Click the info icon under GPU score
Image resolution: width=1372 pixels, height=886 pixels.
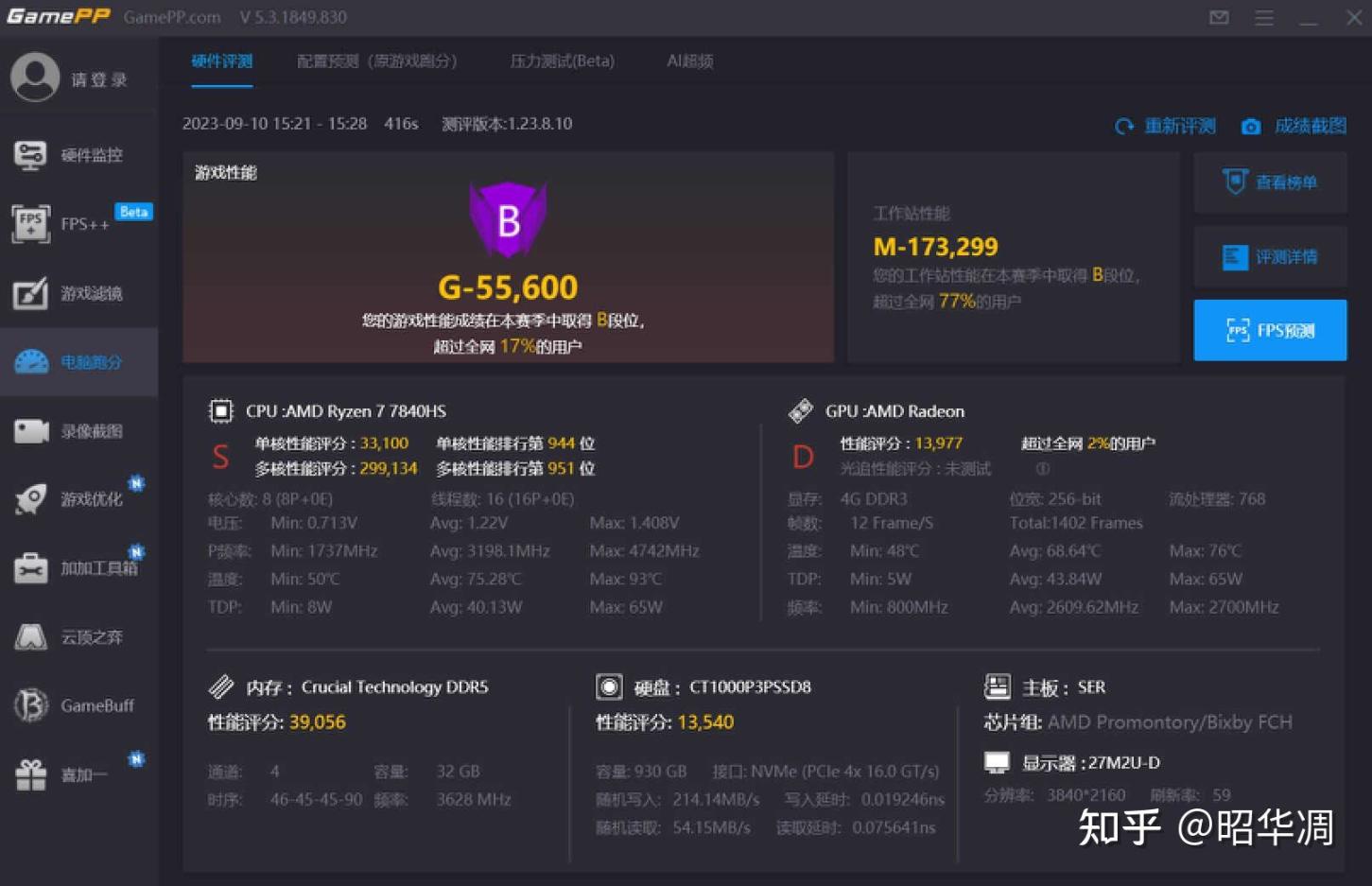(x=1042, y=469)
